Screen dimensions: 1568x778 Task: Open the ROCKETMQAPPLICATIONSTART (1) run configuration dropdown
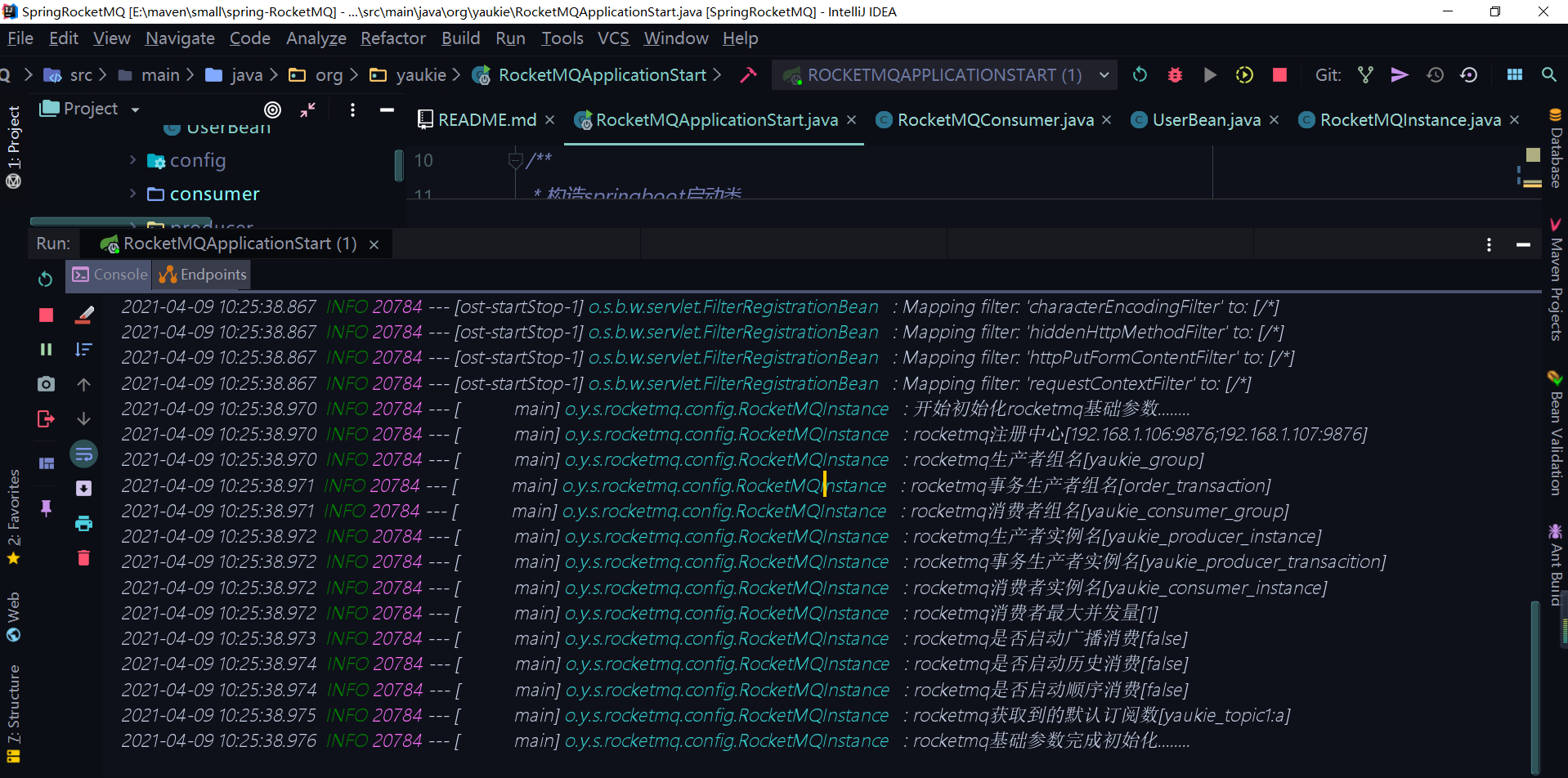944,75
